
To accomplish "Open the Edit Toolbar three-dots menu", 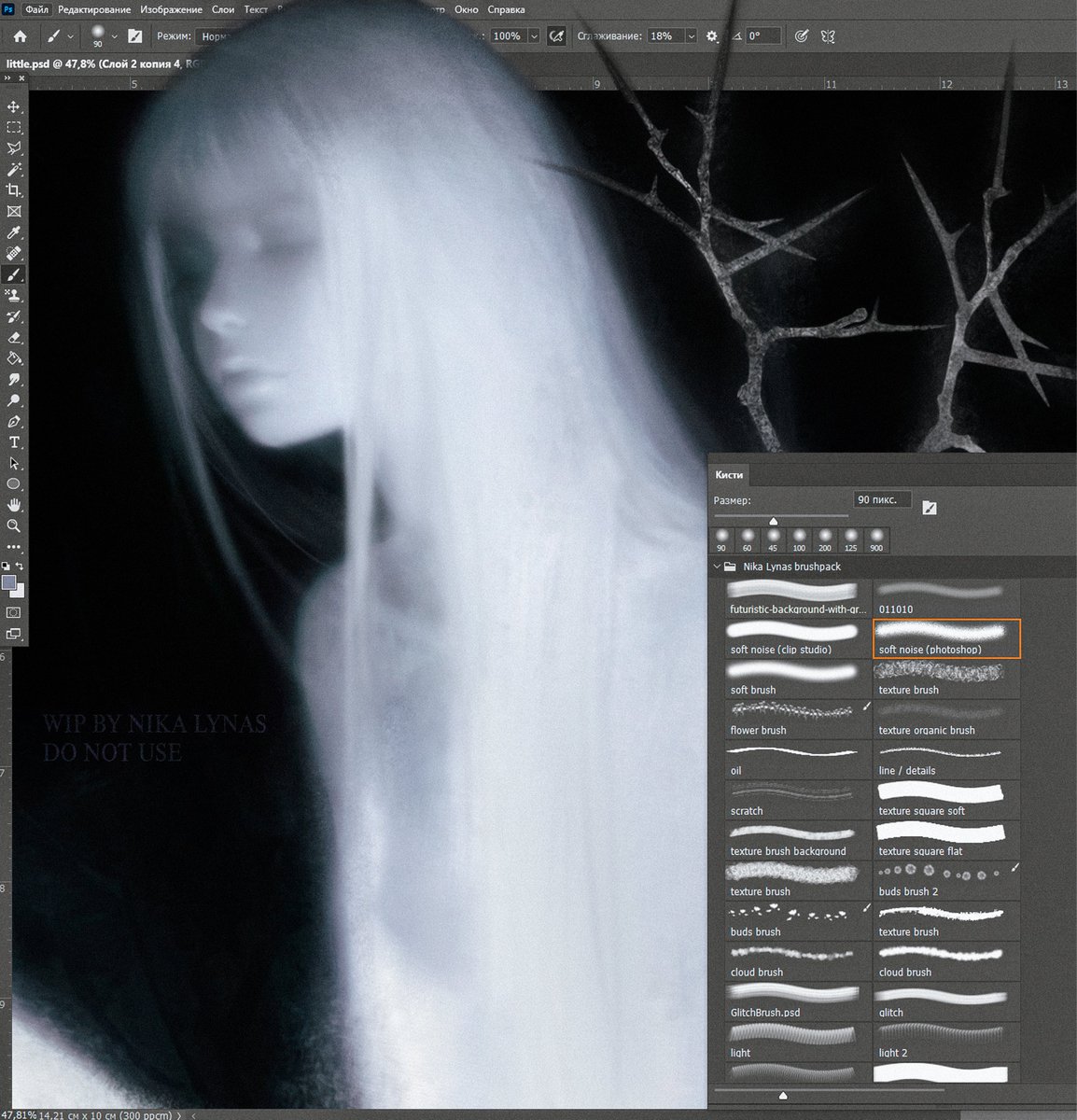I will [14, 547].
